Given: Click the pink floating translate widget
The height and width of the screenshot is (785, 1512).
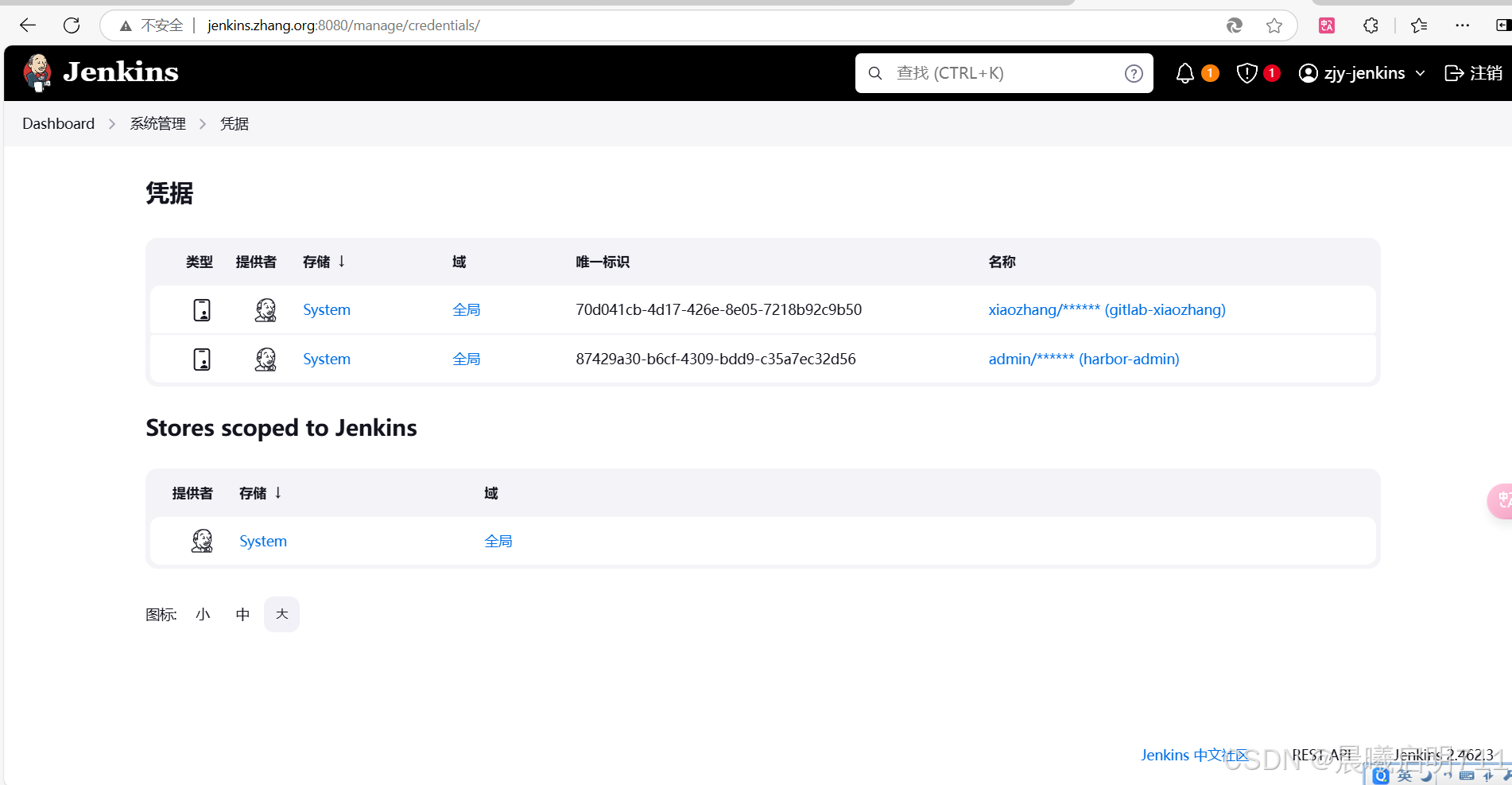Looking at the screenshot, I should coord(1500,501).
